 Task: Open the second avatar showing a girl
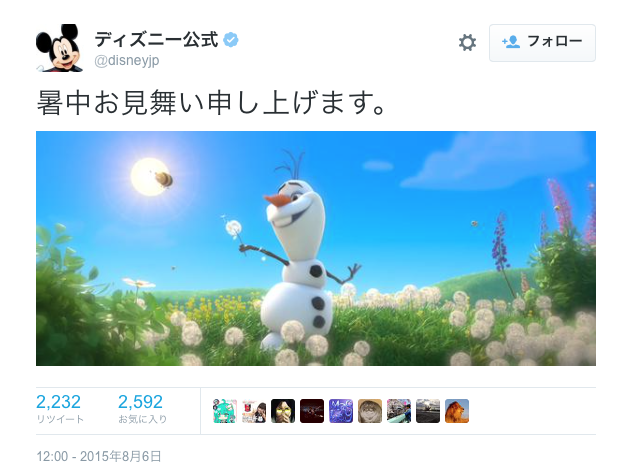pos(254,411)
